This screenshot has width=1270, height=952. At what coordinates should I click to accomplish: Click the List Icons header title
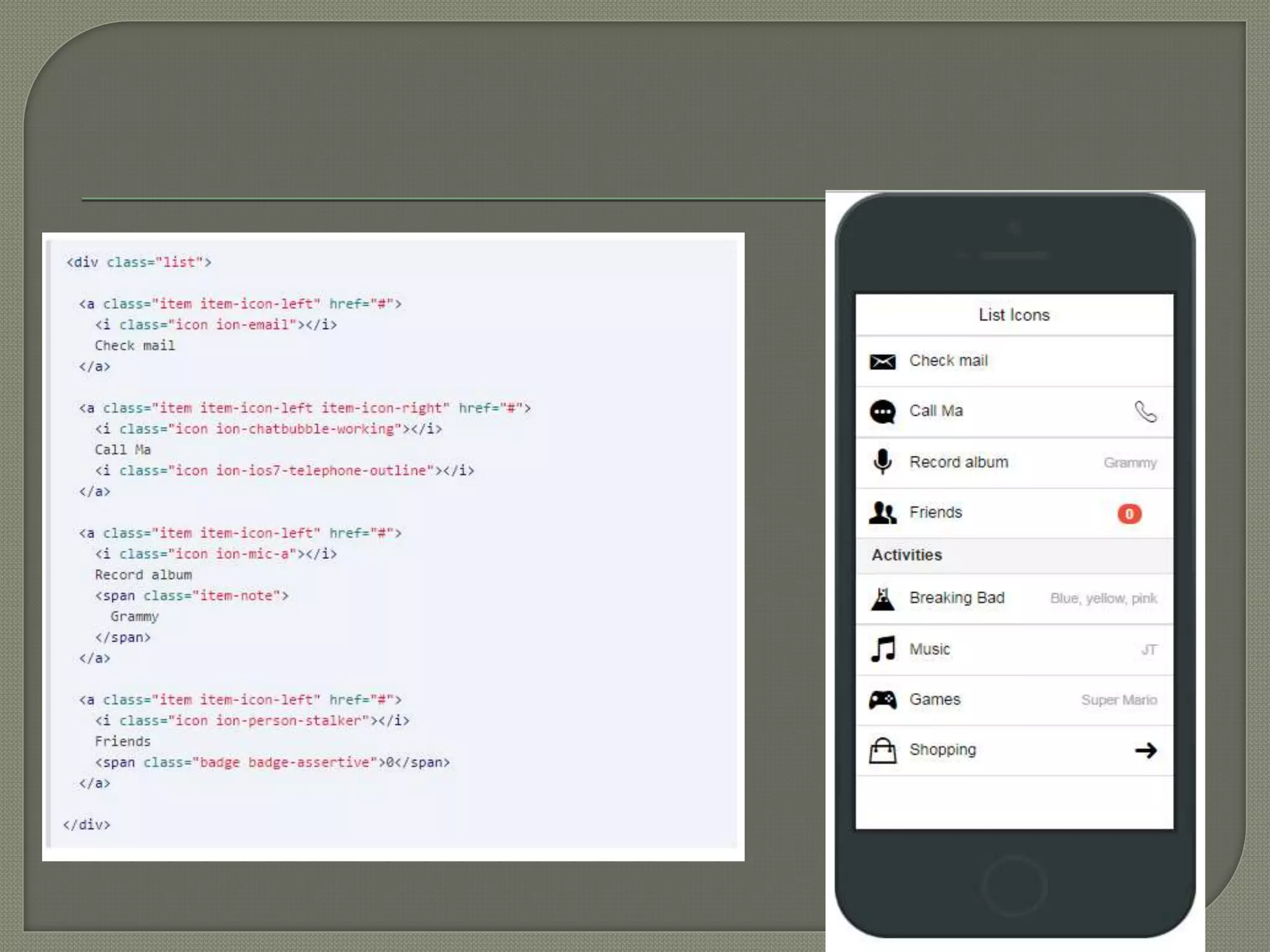coord(1014,315)
